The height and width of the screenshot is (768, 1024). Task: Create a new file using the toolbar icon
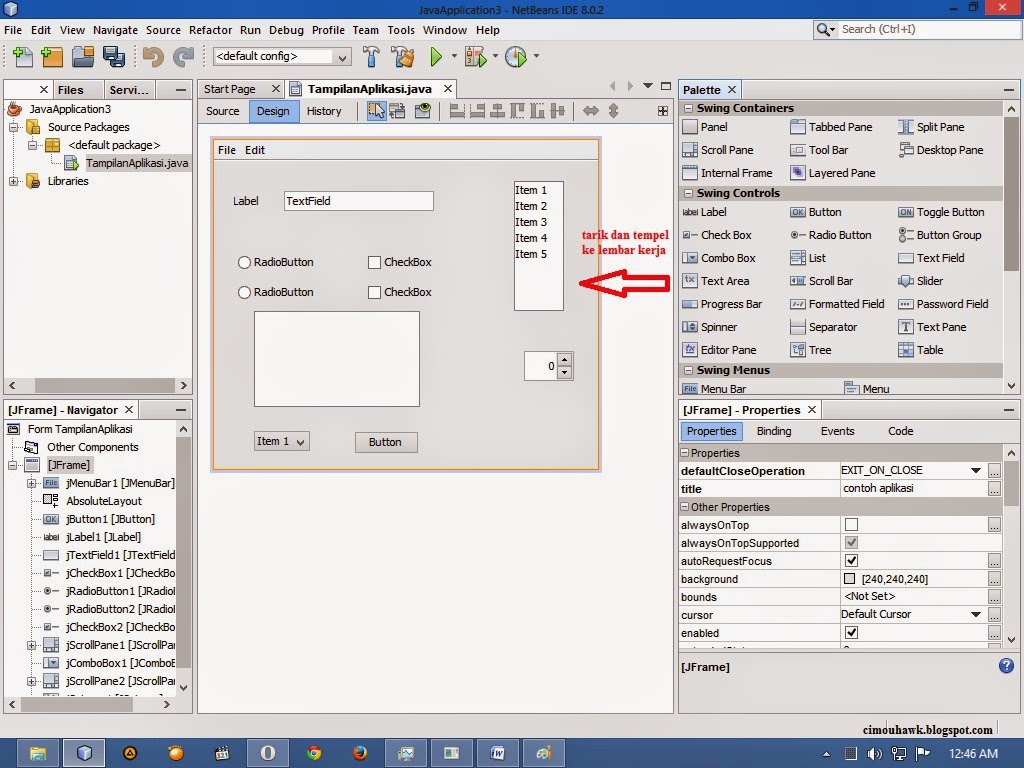[x=21, y=57]
